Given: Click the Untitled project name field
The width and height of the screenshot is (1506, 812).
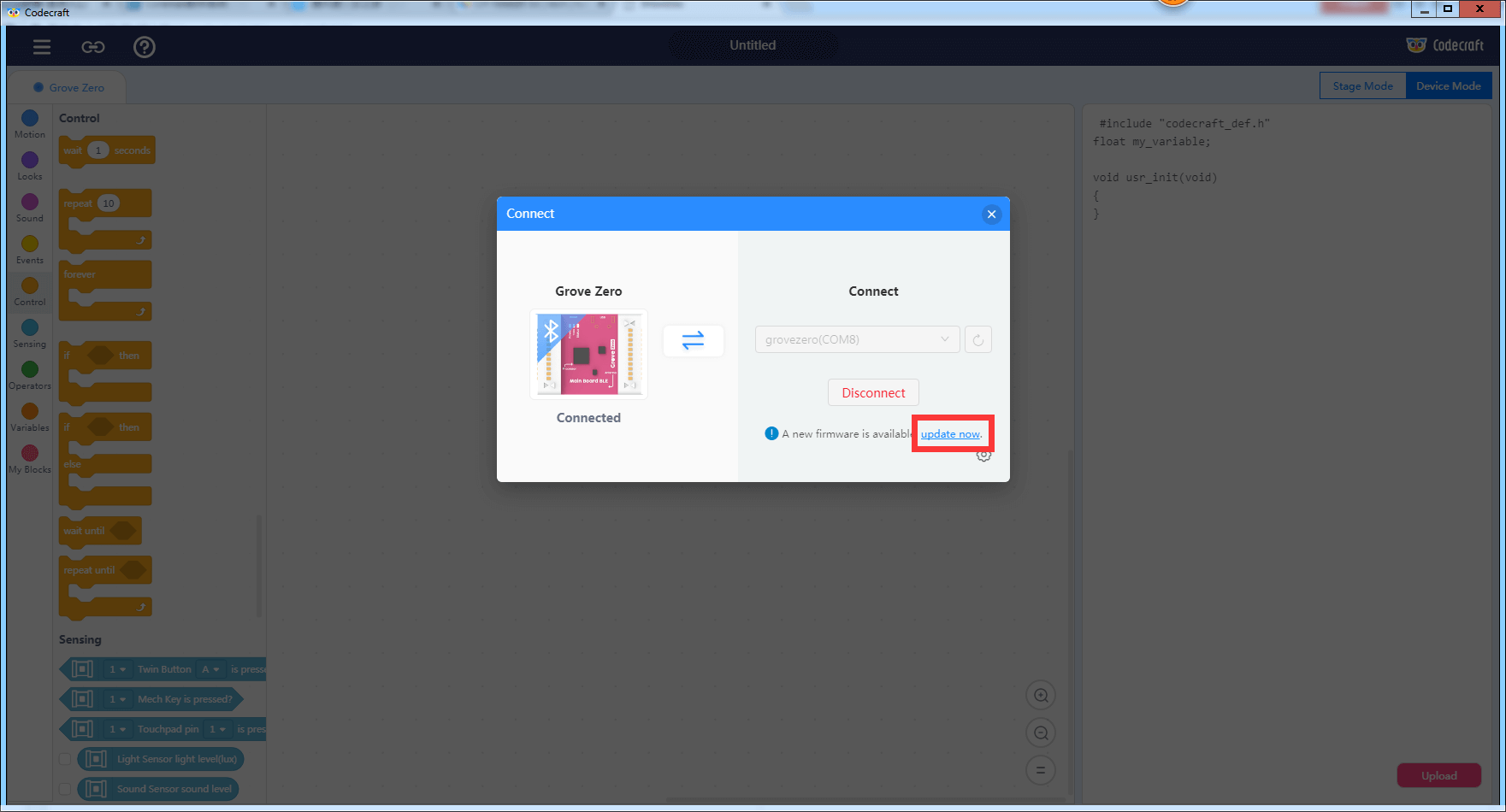Looking at the screenshot, I should (753, 45).
